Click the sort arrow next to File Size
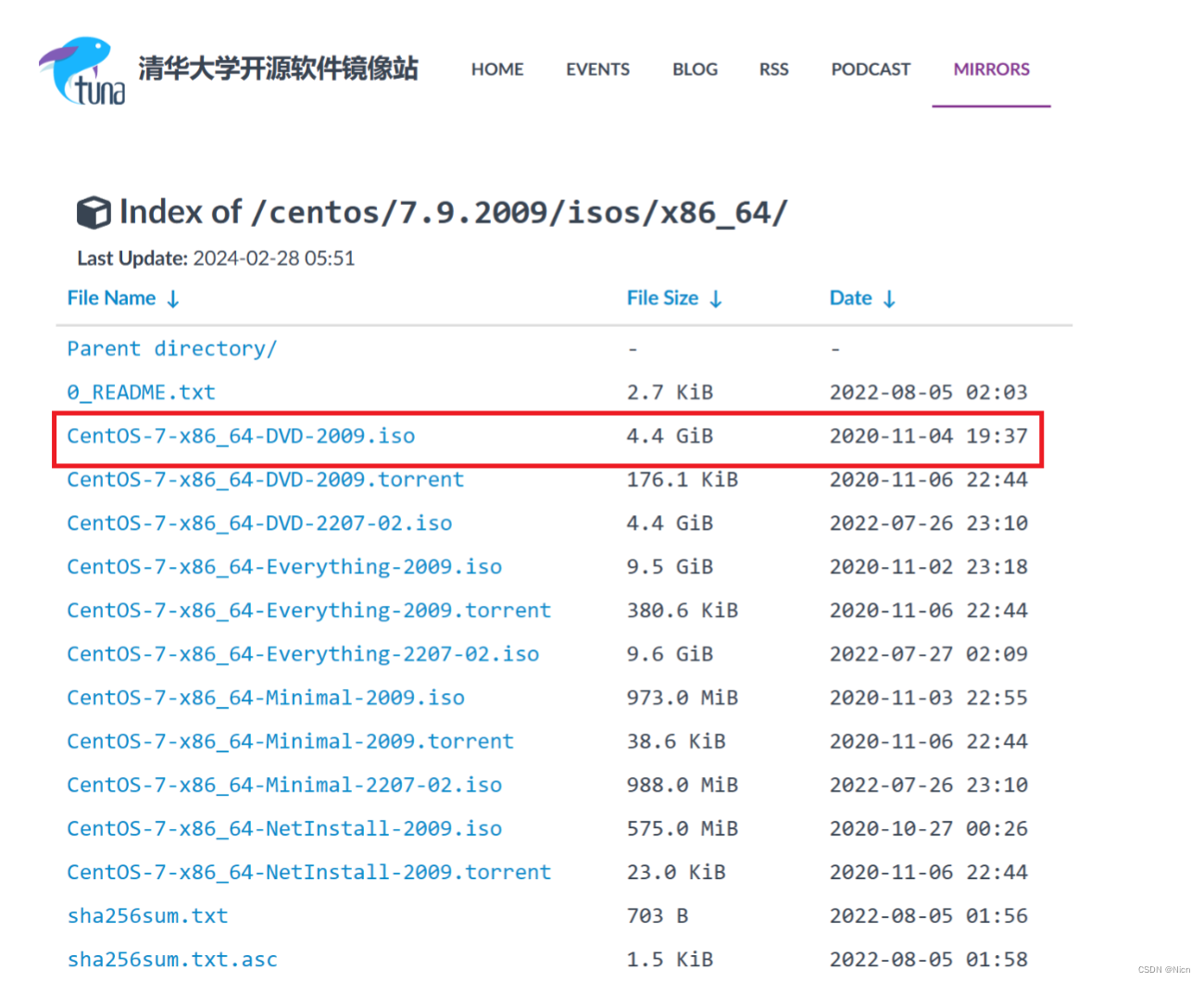Image resolution: width=1204 pixels, height=982 pixels. 715,298
